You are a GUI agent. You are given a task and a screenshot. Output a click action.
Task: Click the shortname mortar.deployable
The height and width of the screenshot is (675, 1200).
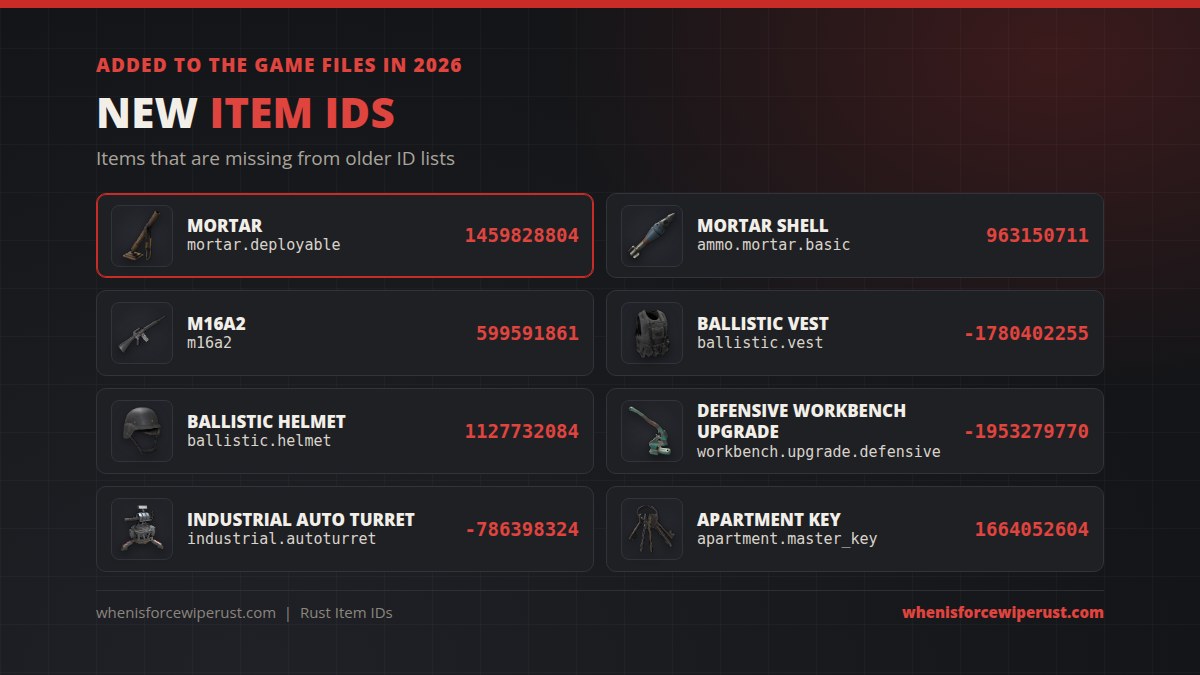pyautogui.click(x=264, y=245)
